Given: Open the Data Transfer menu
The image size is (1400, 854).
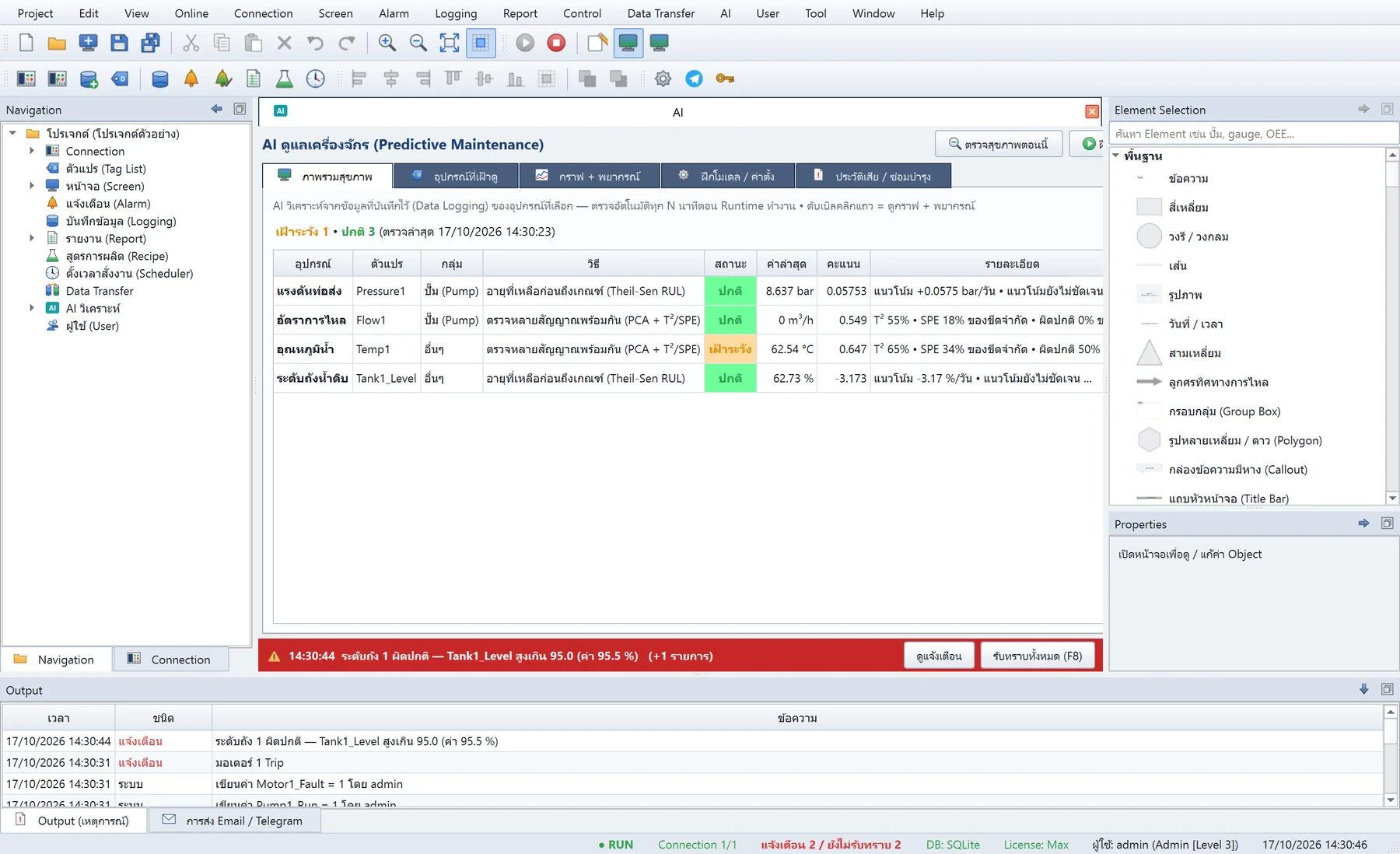Looking at the screenshot, I should click(x=661, y=13).
